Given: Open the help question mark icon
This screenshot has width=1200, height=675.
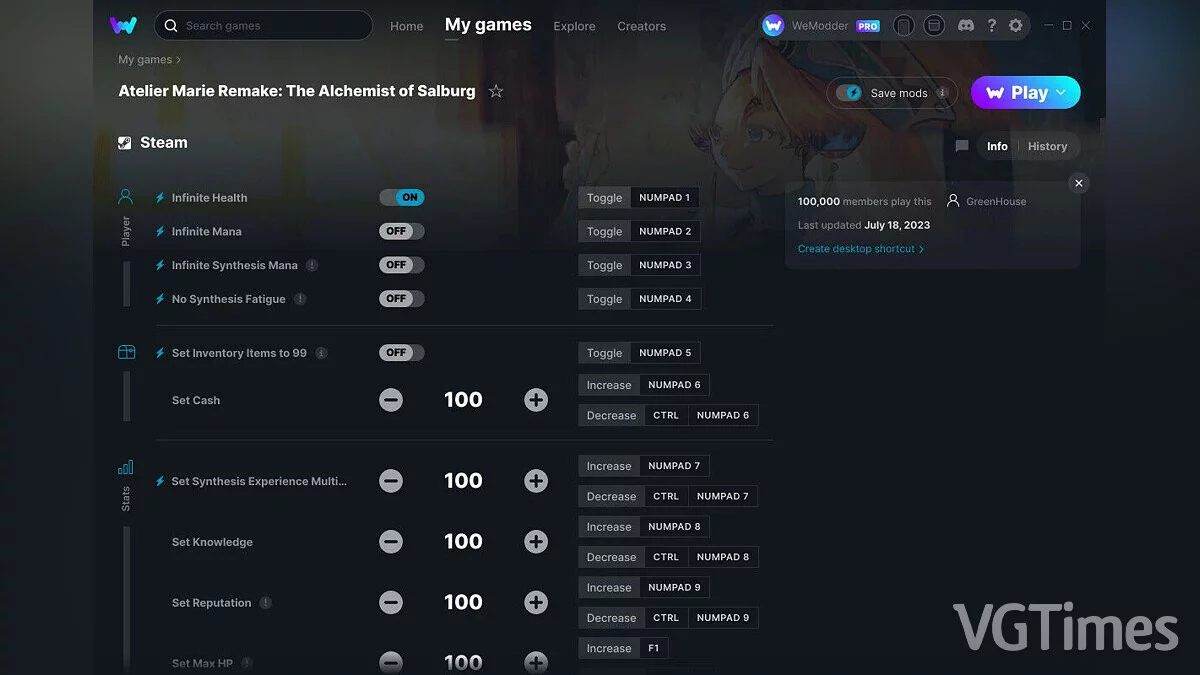Looking at the screenshot, I should pyautogui.click(x=990, y=26).
